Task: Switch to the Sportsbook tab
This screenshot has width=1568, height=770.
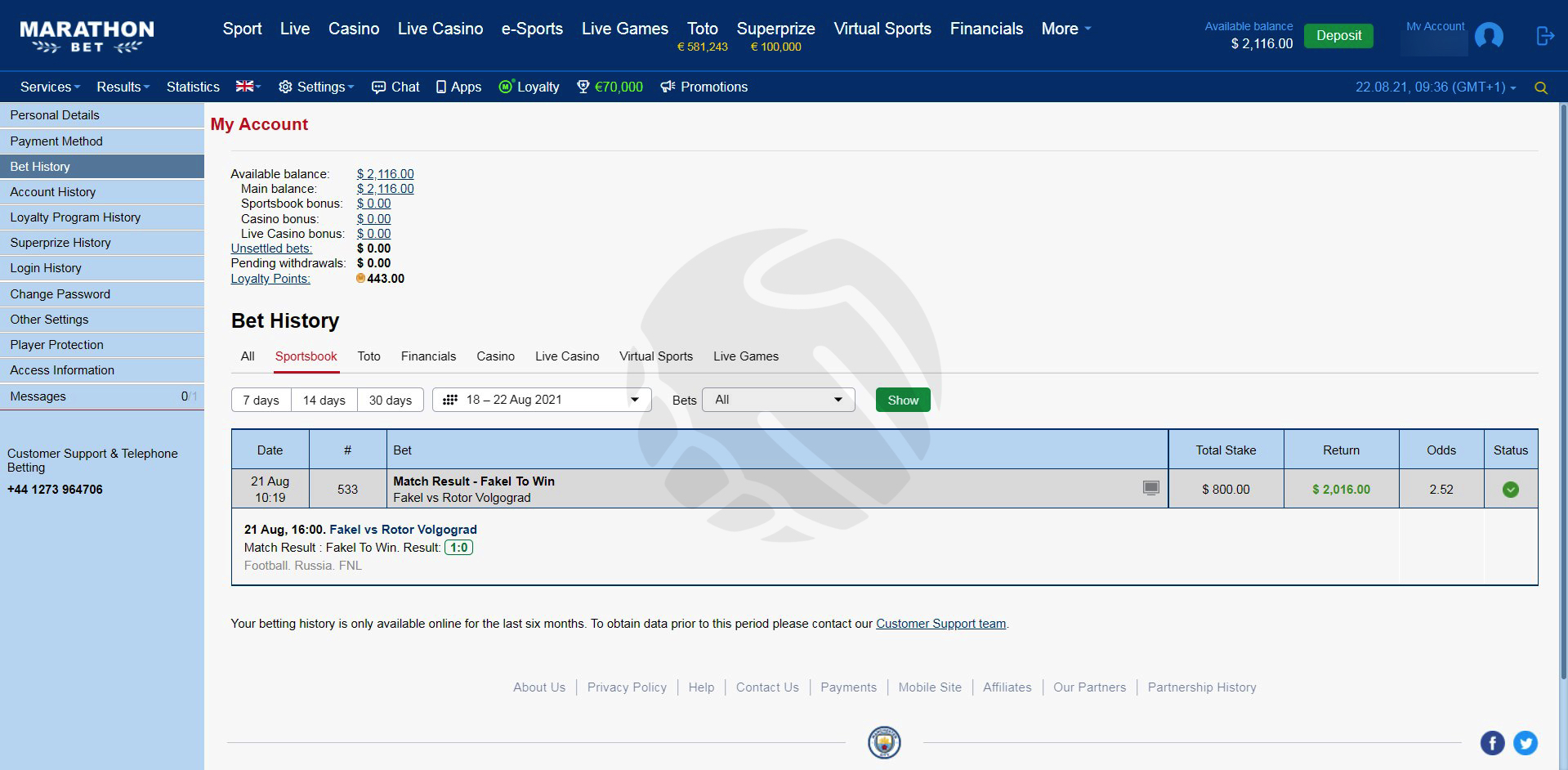Action: [306, 356]
